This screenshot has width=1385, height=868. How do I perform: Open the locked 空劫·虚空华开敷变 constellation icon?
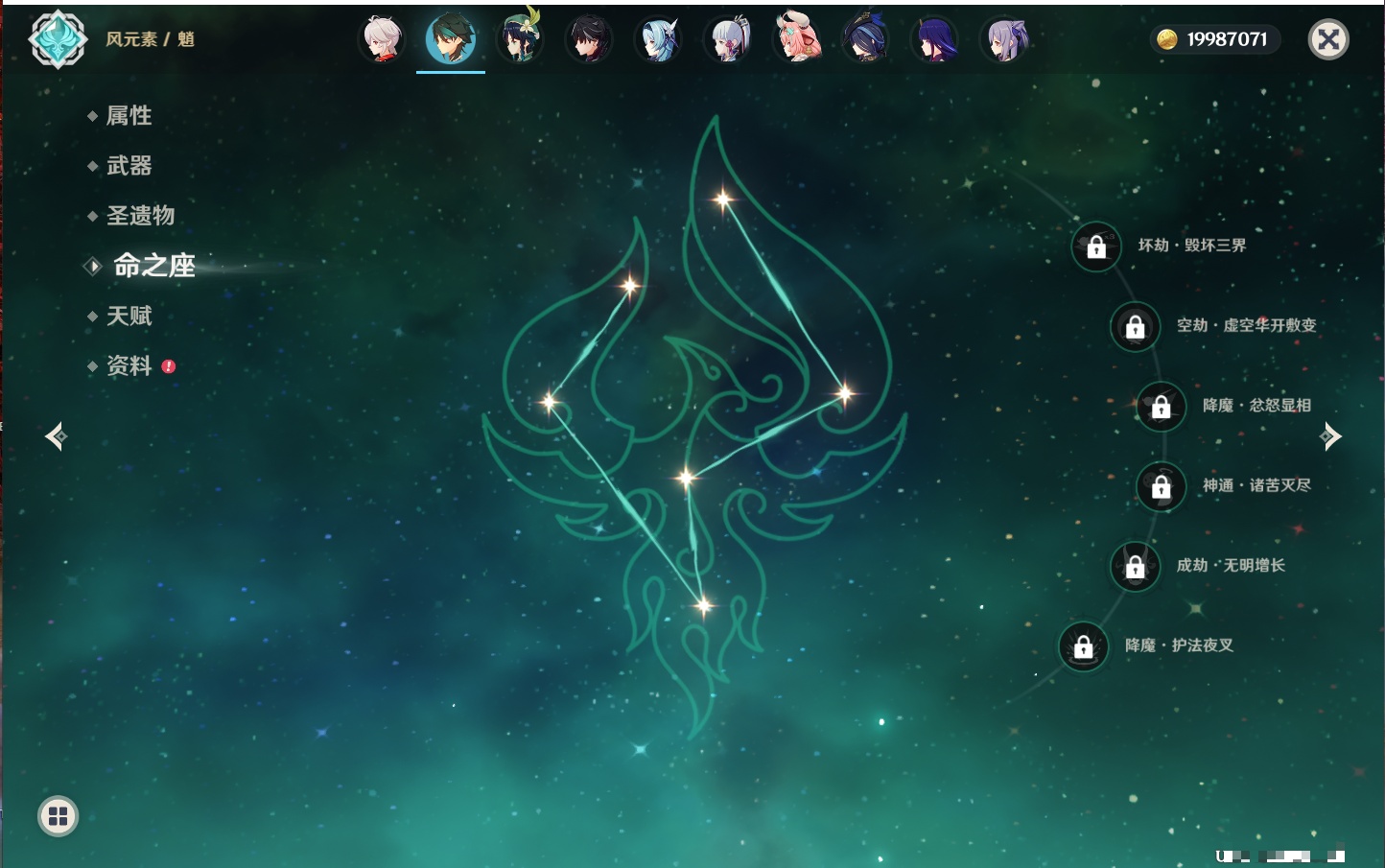[1135, 326]
